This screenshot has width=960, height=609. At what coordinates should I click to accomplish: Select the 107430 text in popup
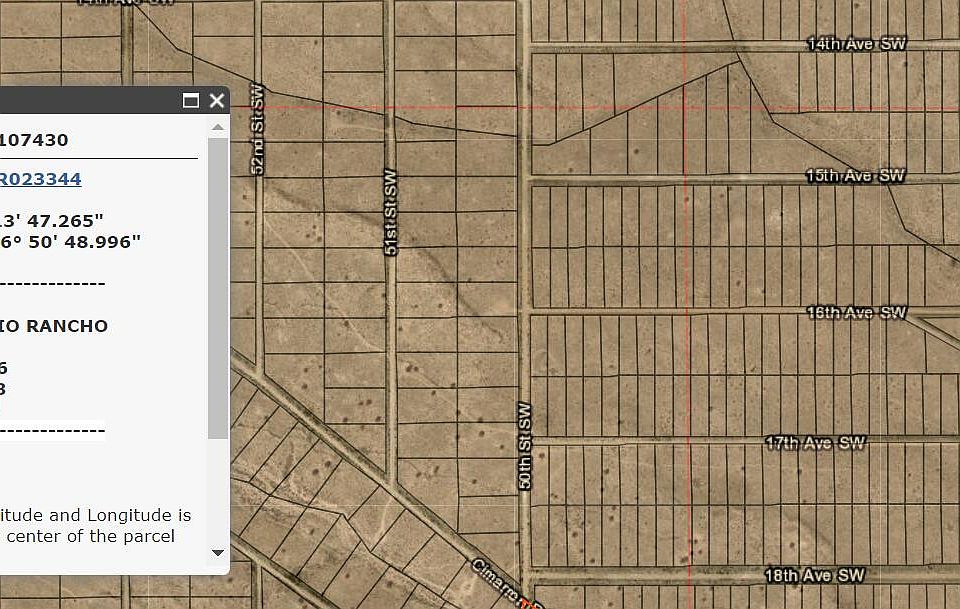tap(34, 140)
